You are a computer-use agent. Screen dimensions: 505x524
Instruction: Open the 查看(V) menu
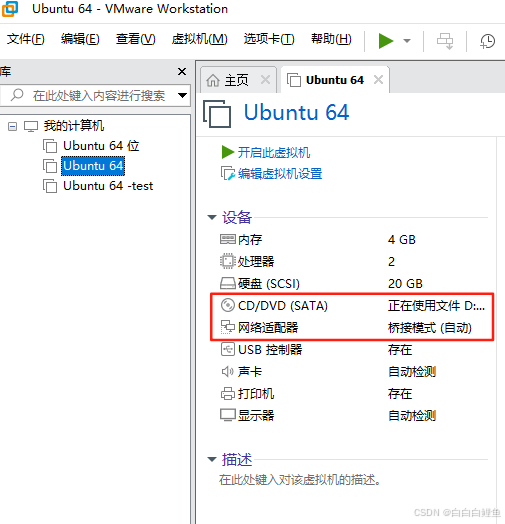(135, 39)
